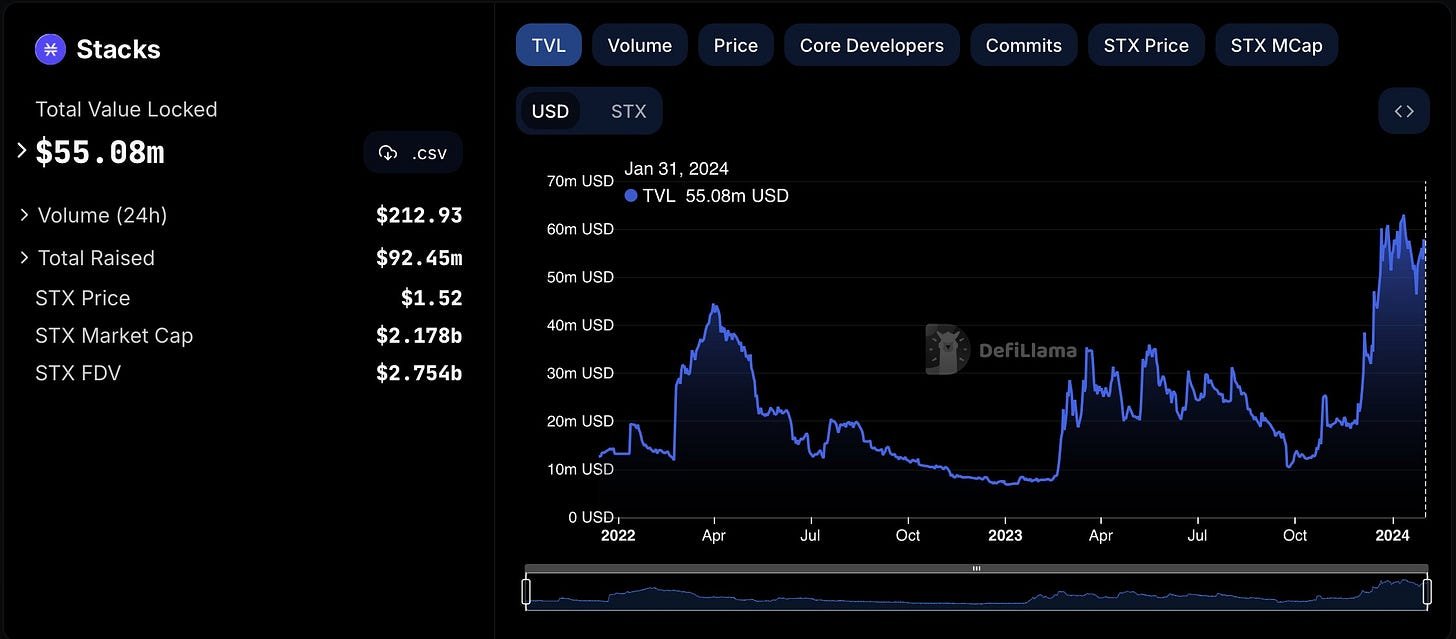Image resolution: width=1456 pixels, height=639 pixels.
Task: Show the Price metric on chart
Action: pyautogui.click(x=735, y=46)
